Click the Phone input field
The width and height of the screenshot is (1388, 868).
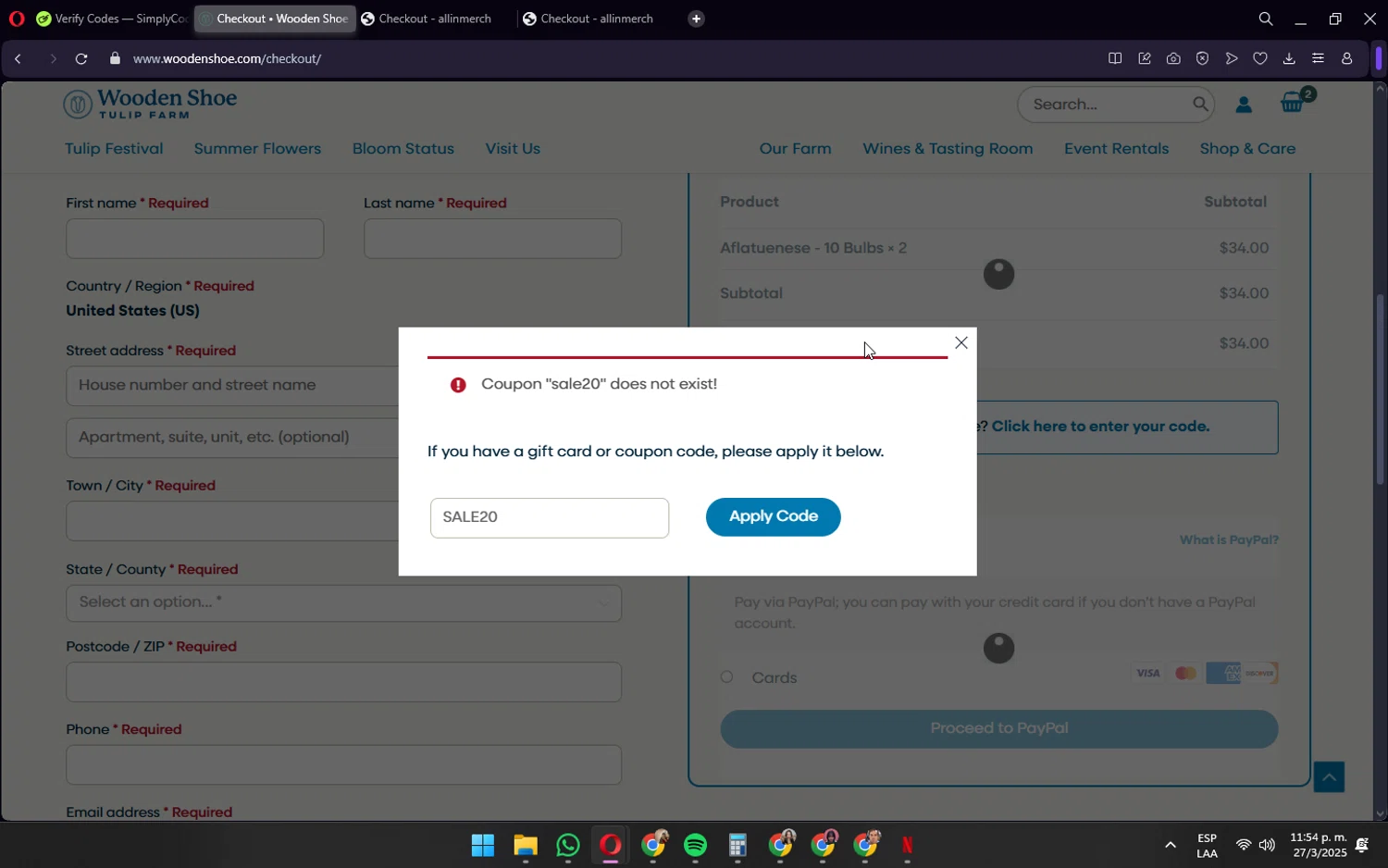(343, 765)
